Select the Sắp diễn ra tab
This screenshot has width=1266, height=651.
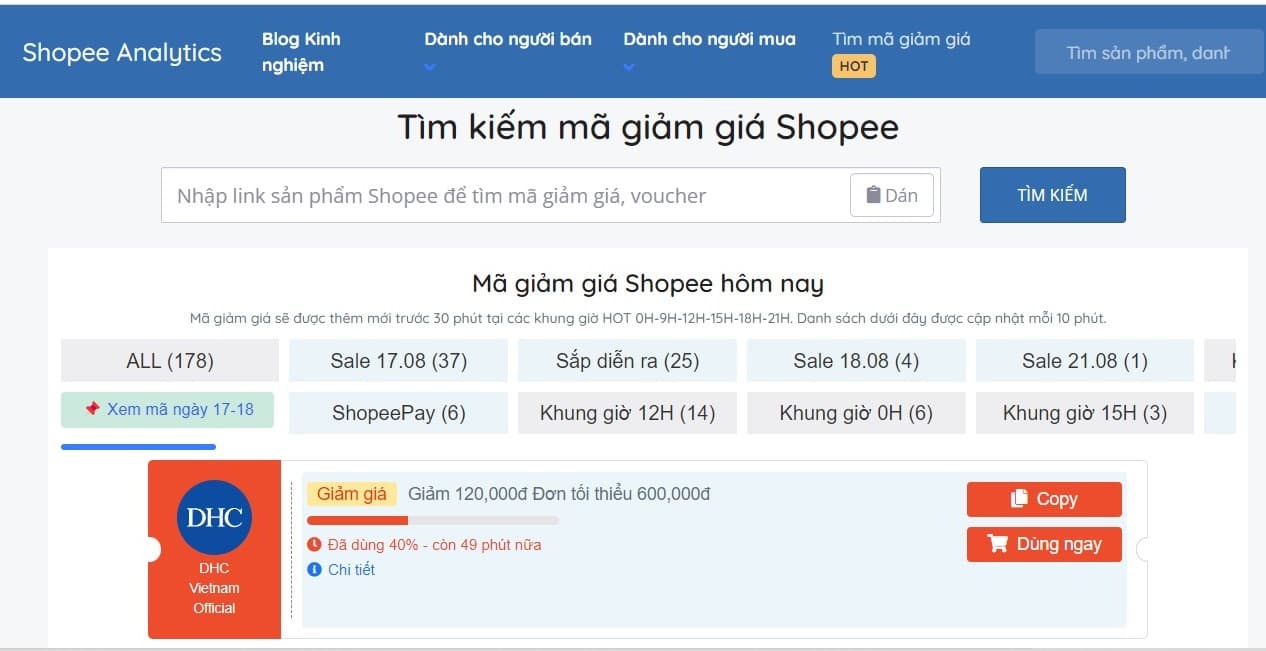[x=627, y=361]
